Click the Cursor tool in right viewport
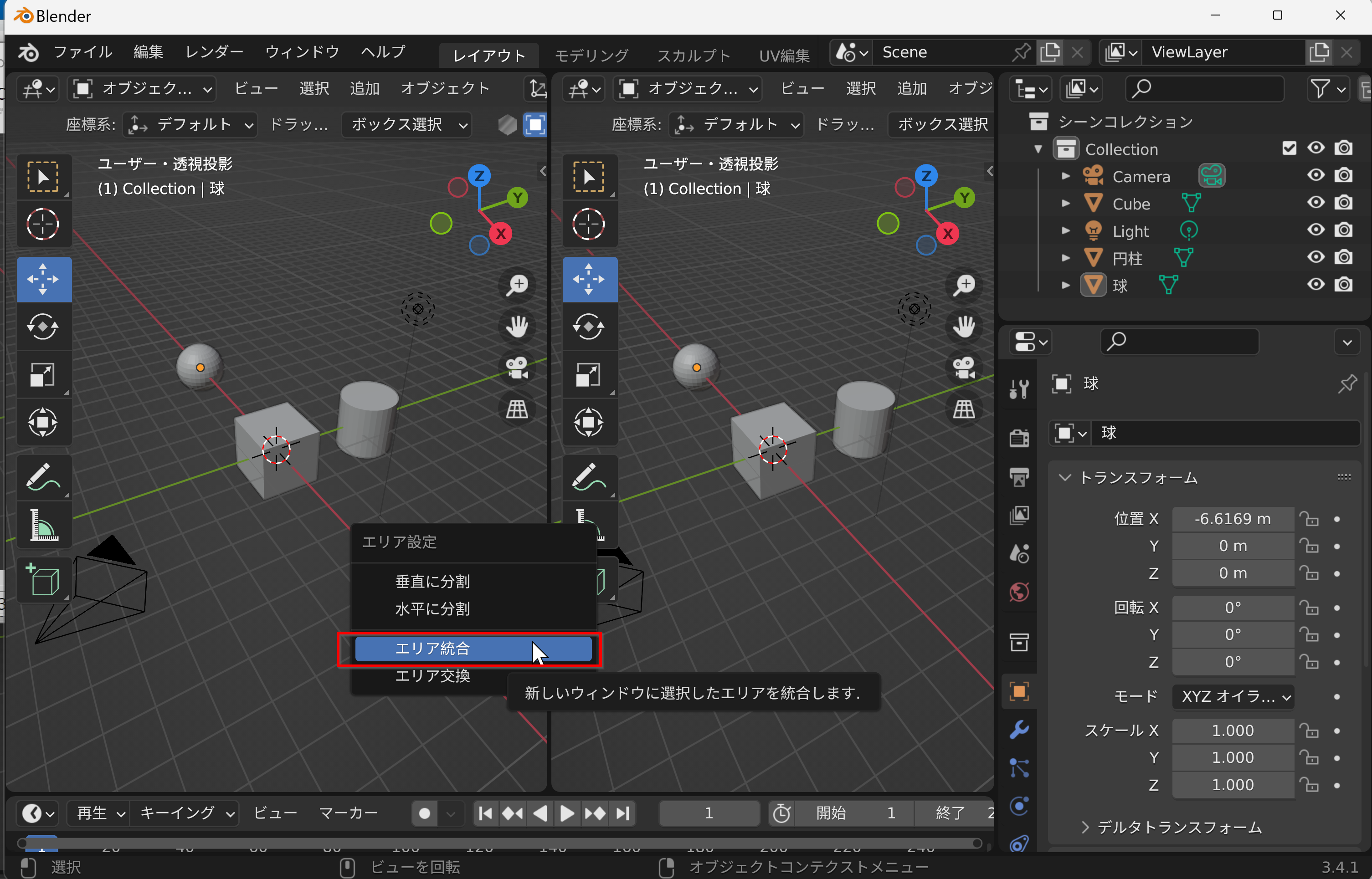 589,224
